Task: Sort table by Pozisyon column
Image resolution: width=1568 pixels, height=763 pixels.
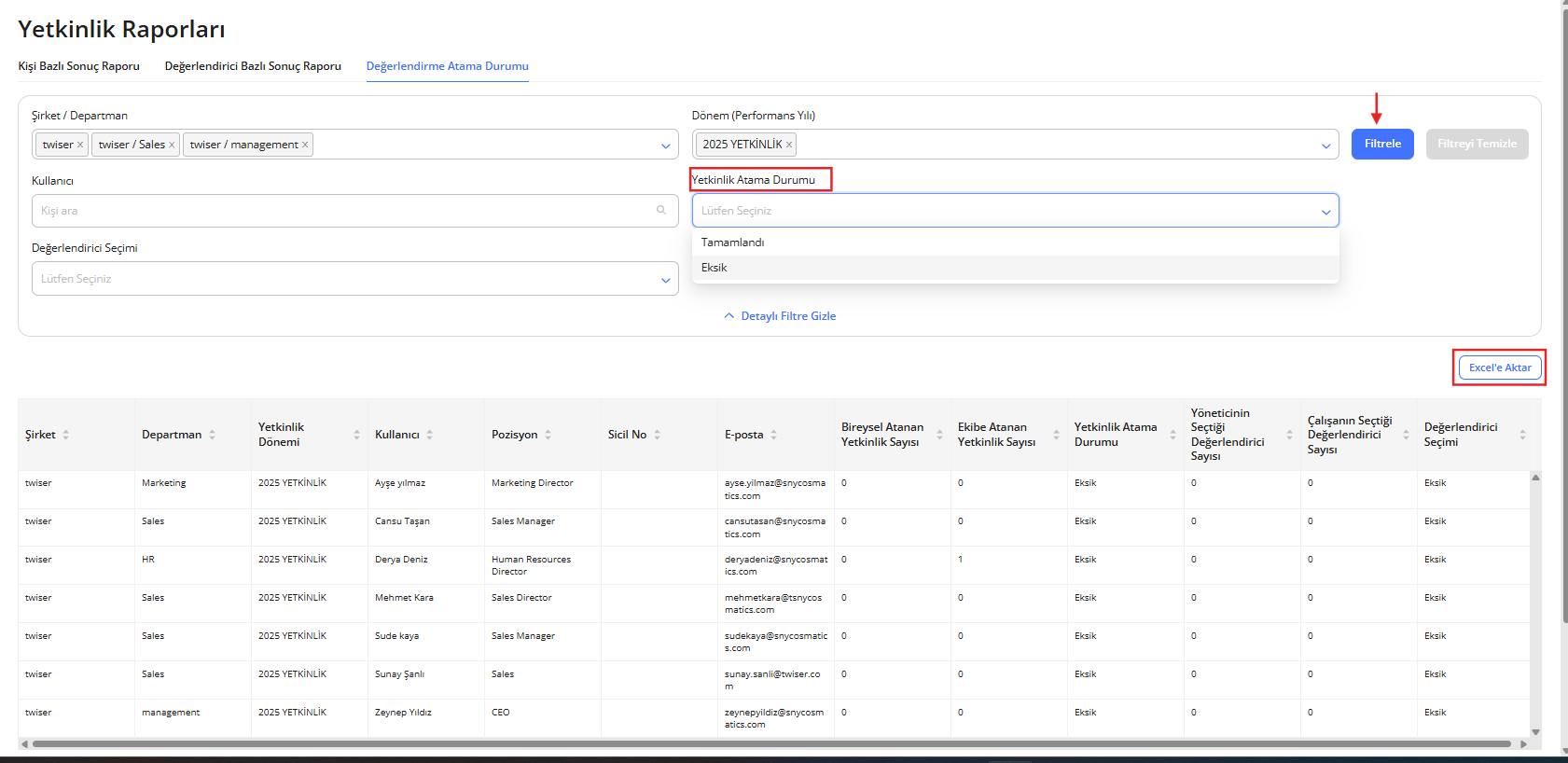Action: pos(548,435)
